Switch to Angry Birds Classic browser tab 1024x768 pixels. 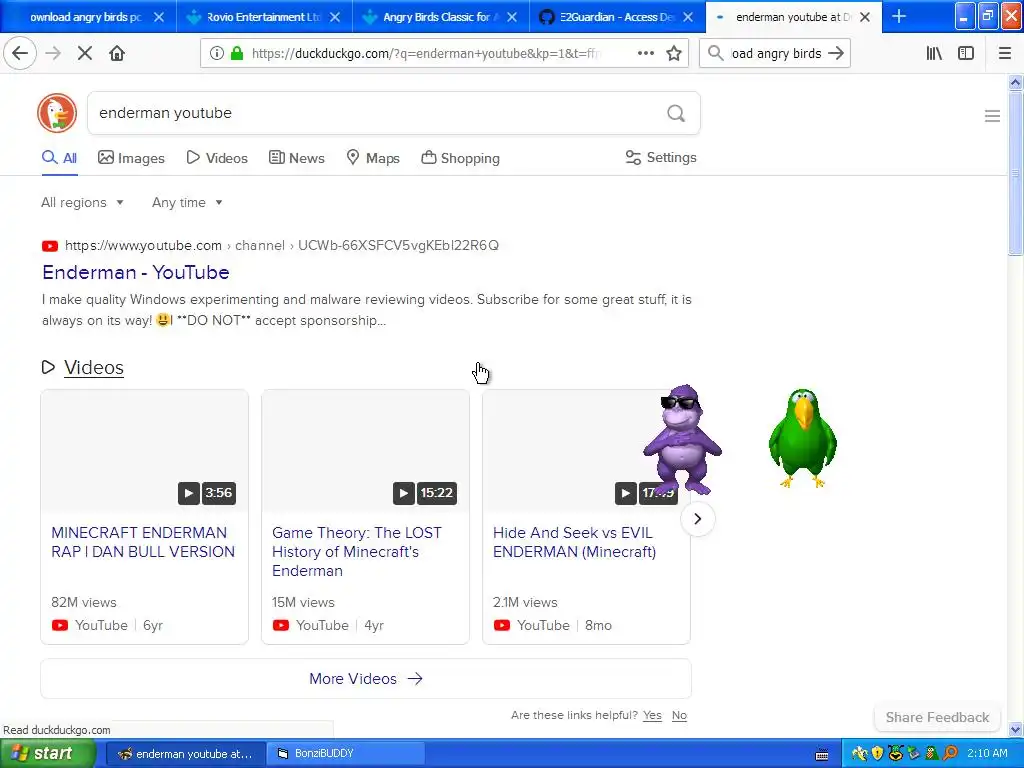click(x=440, y=17)
